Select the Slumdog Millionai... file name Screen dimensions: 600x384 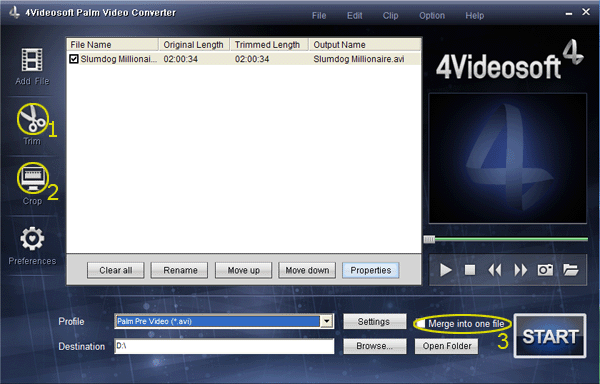click(x=119, y=59)
